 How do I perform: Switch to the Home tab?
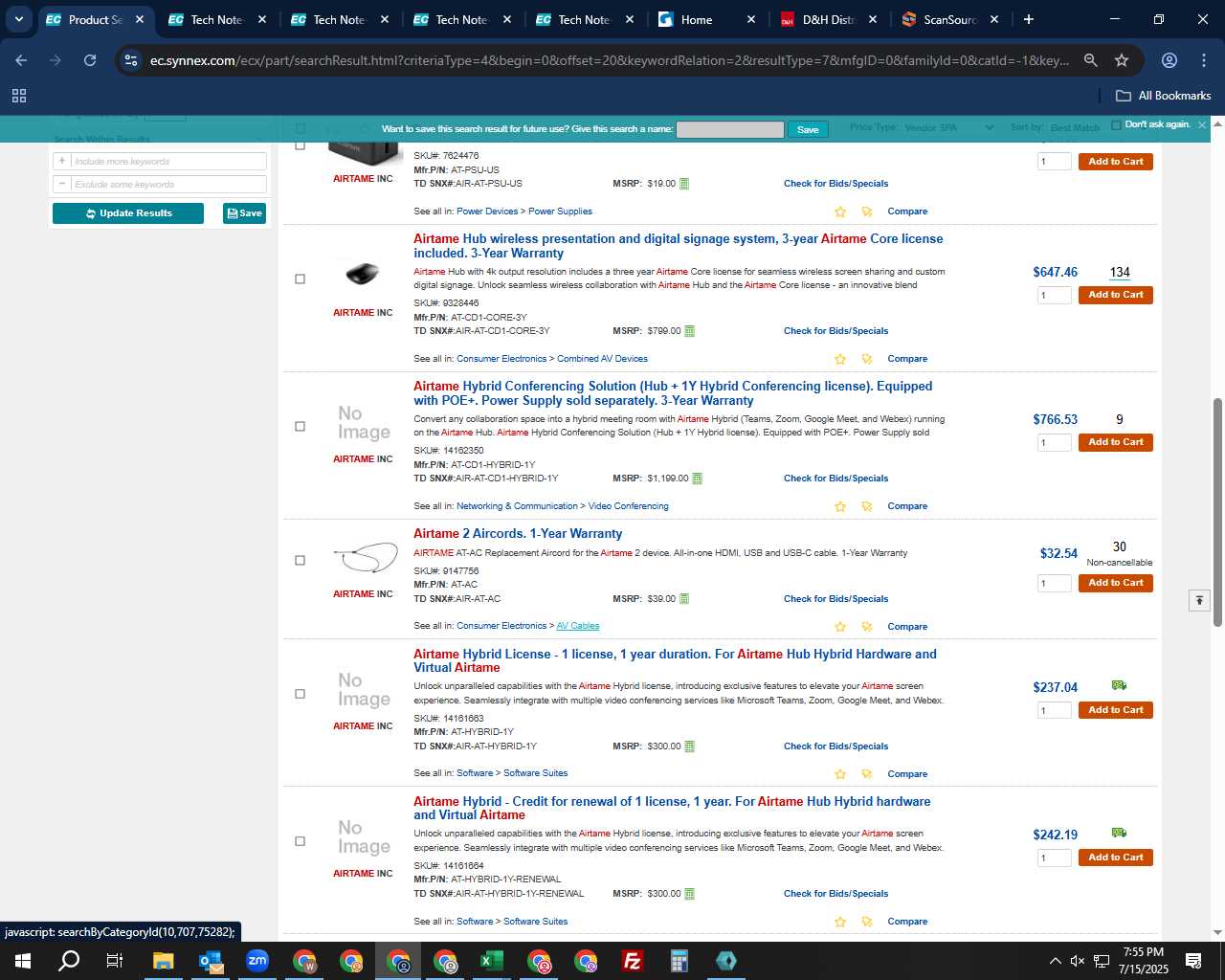pos(705,19)
